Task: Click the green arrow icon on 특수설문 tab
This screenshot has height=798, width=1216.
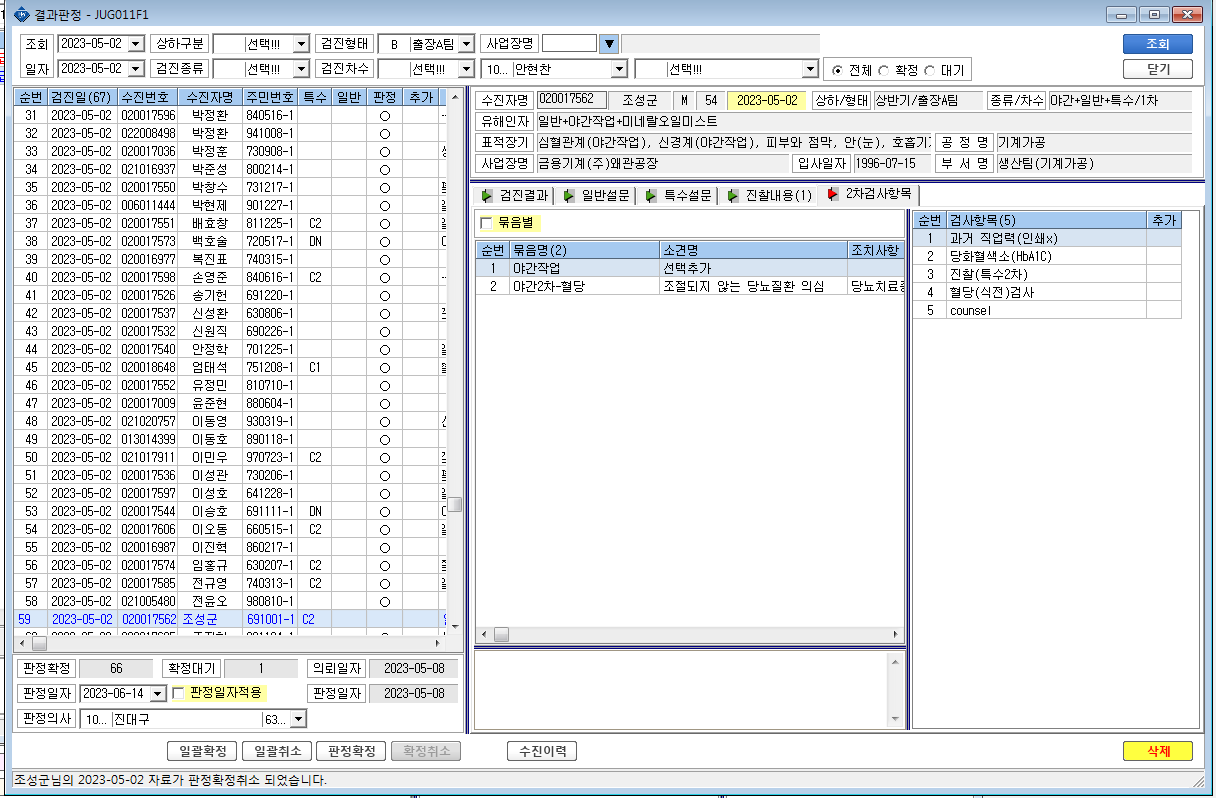Action: [651, 196]
